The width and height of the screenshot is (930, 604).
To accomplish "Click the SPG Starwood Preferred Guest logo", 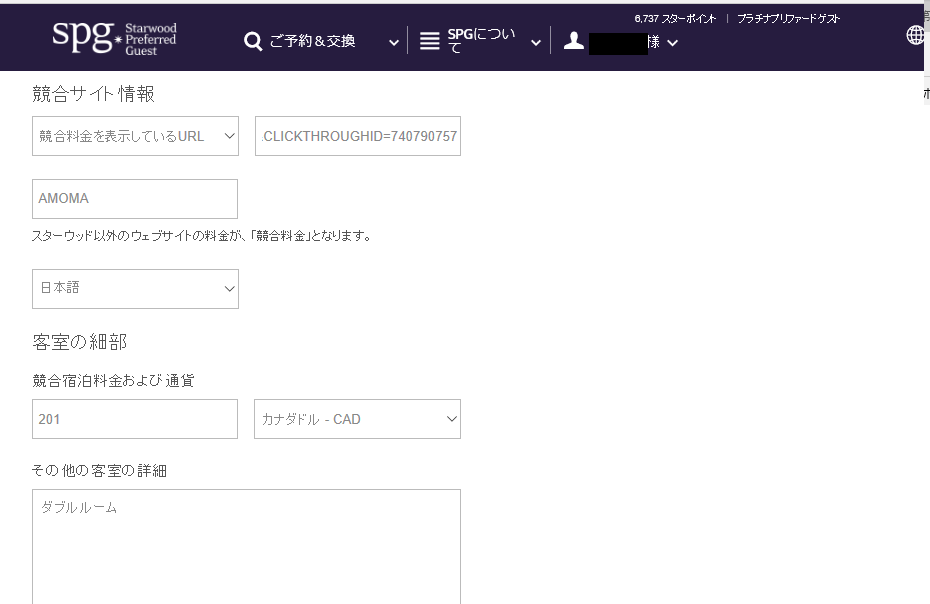I will [114, 39].
